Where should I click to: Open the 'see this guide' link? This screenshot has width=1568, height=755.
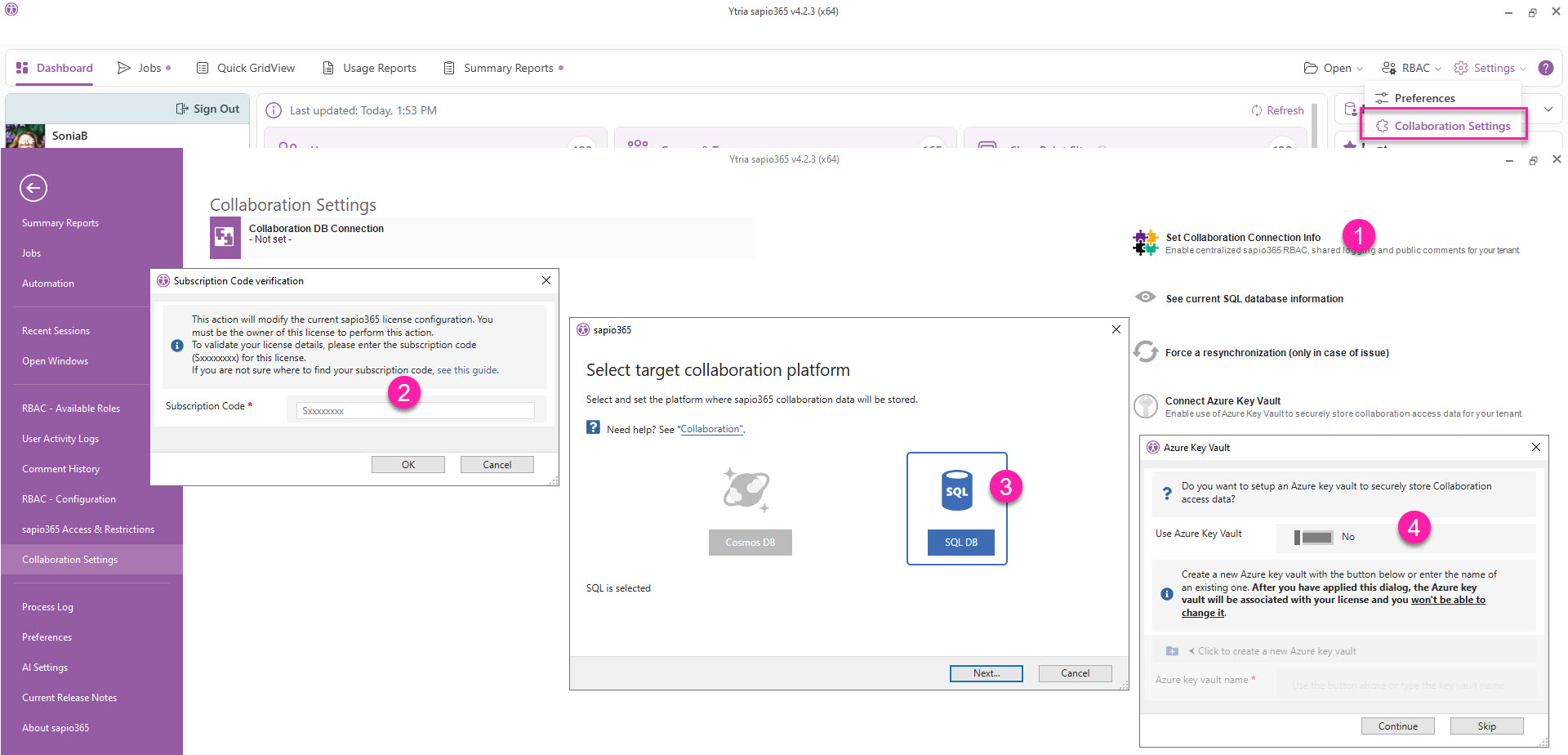[x=467, y=370]
